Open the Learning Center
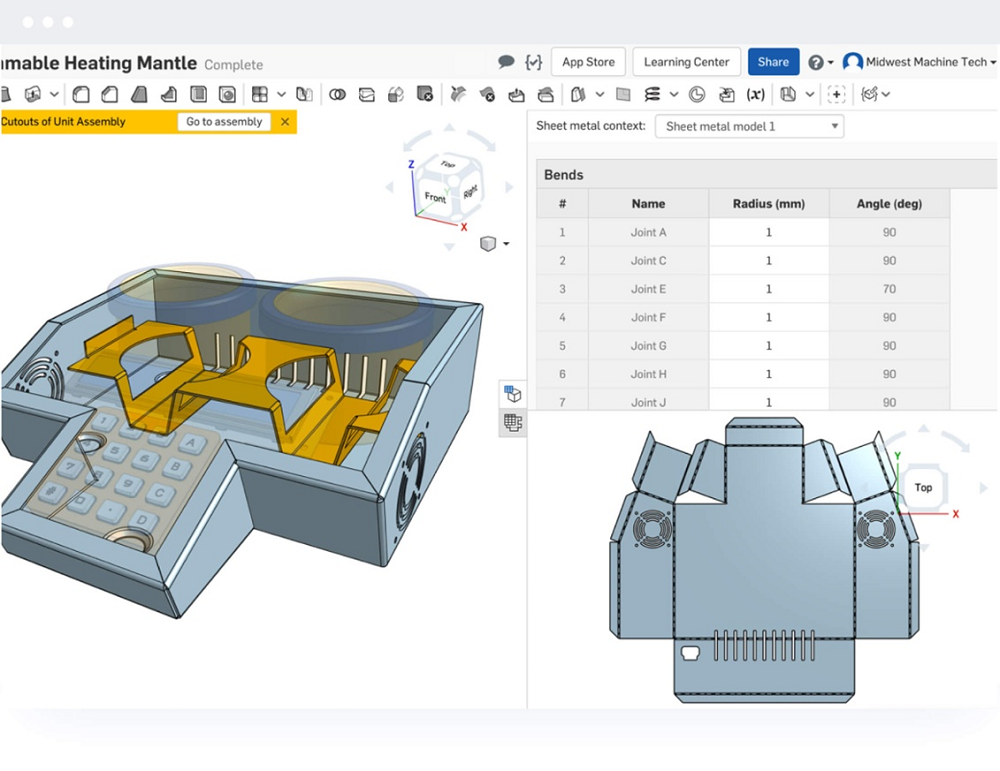 (x=687, y=62)
